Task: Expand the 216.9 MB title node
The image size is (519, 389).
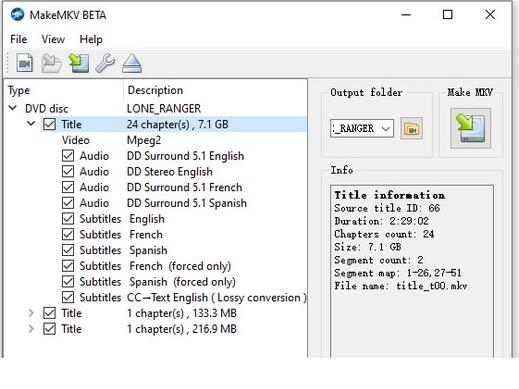Action: (31, 329)
